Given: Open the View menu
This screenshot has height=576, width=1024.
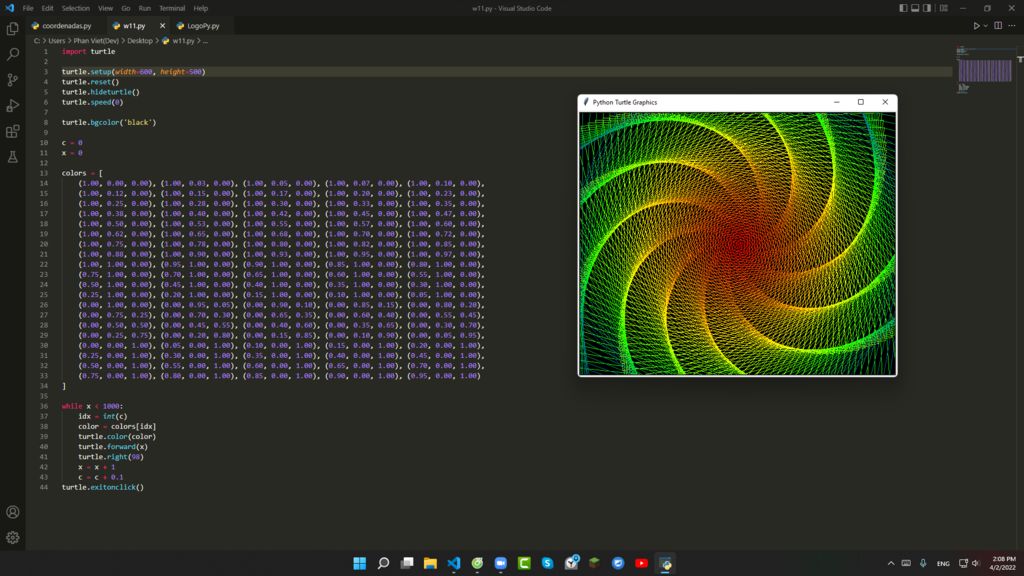Looking at the screenshot, I should tap(105, 8).
